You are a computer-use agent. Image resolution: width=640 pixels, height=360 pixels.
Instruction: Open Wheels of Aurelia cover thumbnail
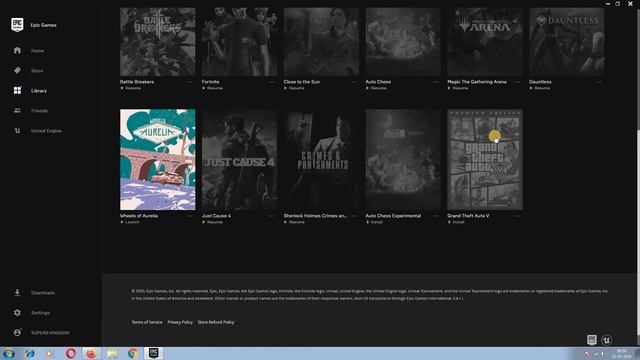click(158, 160)
